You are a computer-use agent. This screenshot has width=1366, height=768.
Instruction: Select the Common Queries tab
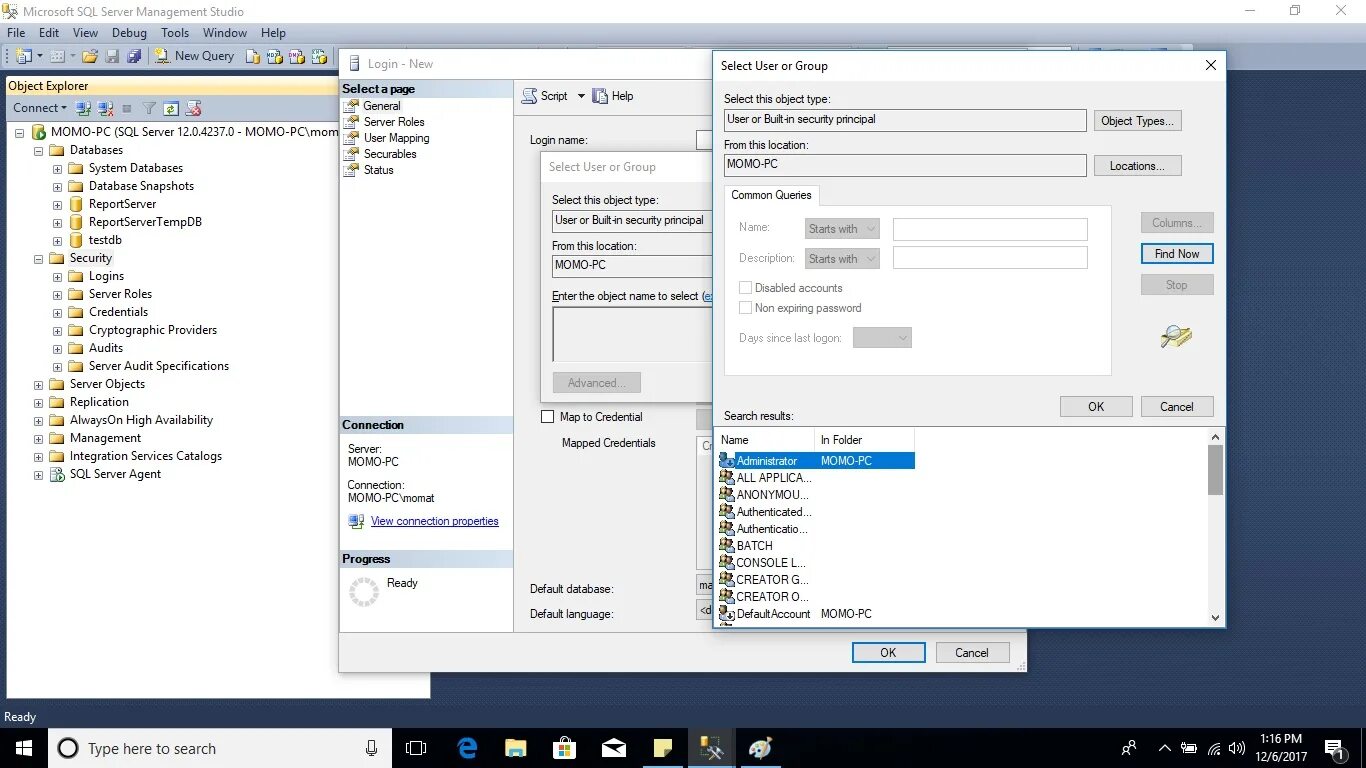[771, 195]
